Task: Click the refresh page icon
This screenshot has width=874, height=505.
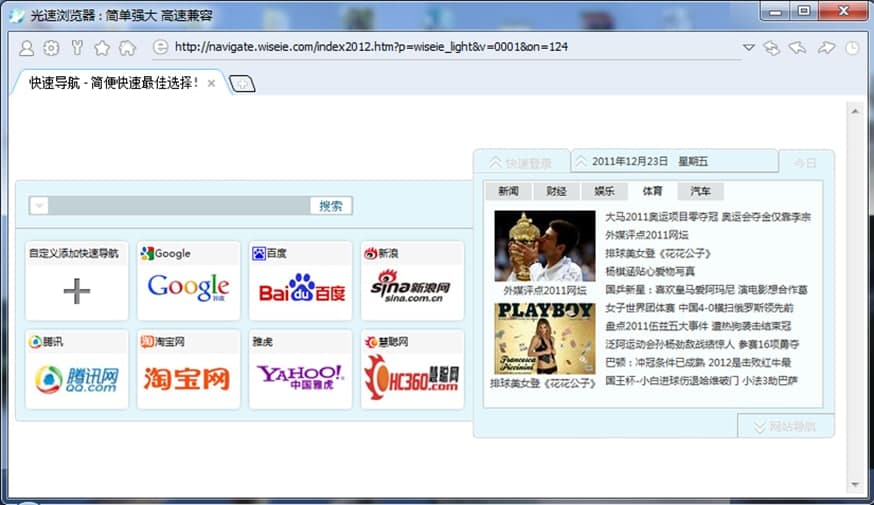Action: coord(772,48)
